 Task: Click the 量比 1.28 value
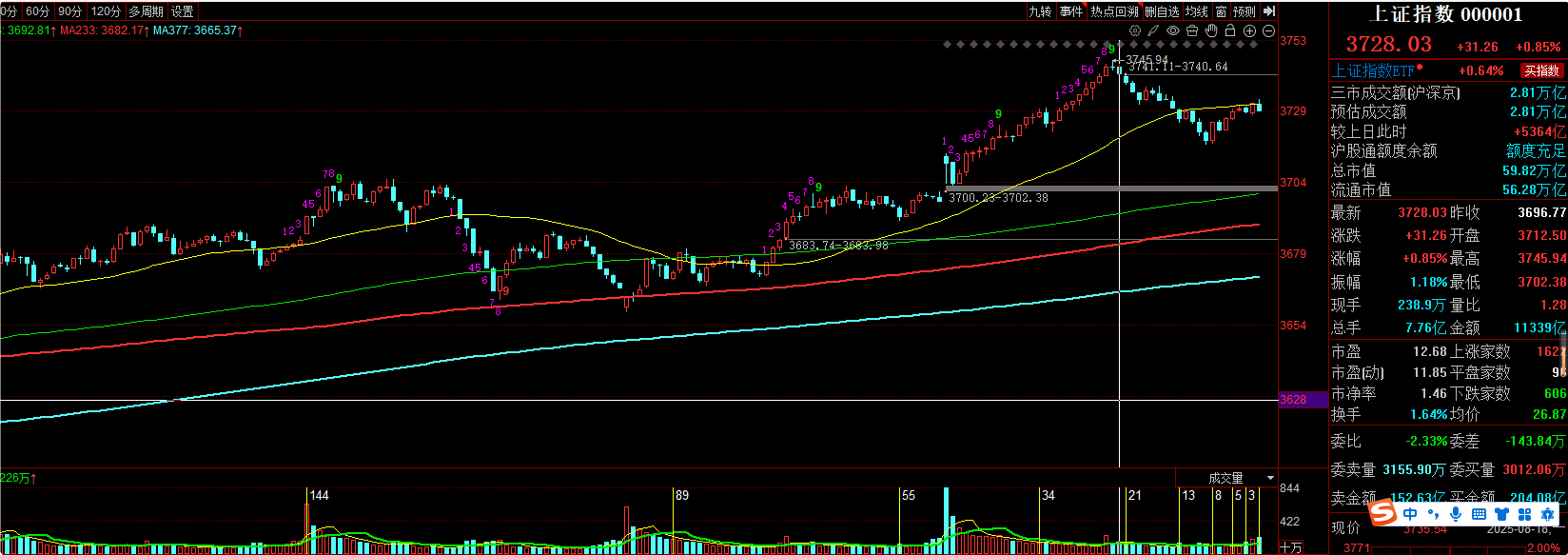coord(1551,306)
